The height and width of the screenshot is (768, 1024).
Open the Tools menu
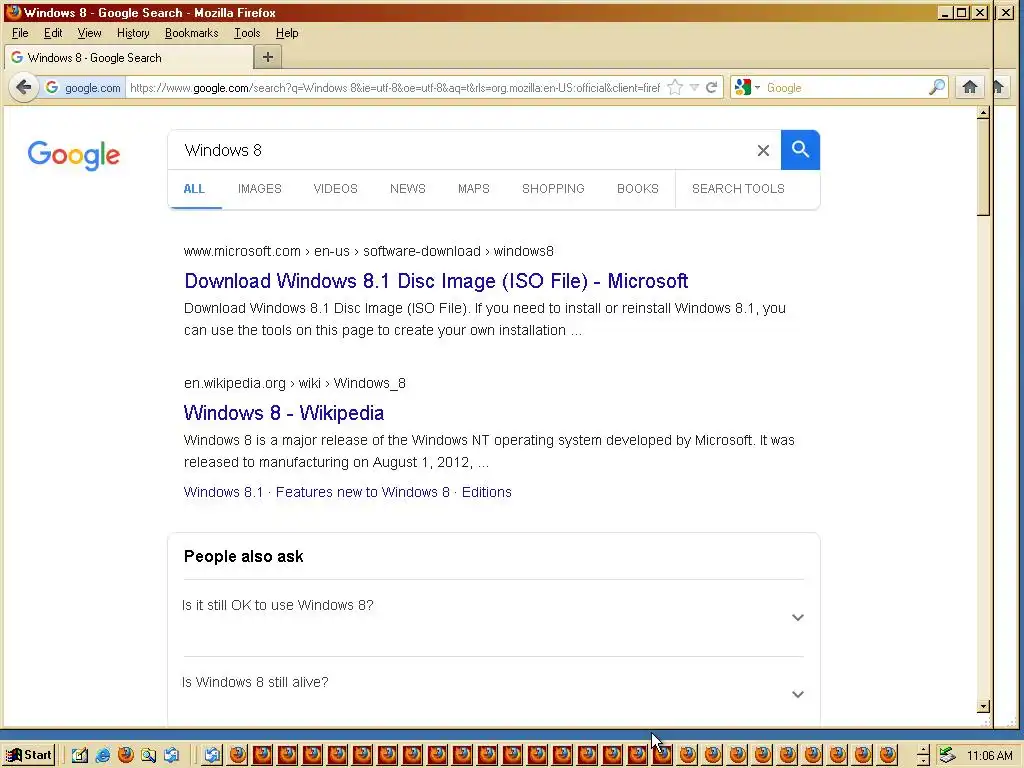click(x=247, y=33)
